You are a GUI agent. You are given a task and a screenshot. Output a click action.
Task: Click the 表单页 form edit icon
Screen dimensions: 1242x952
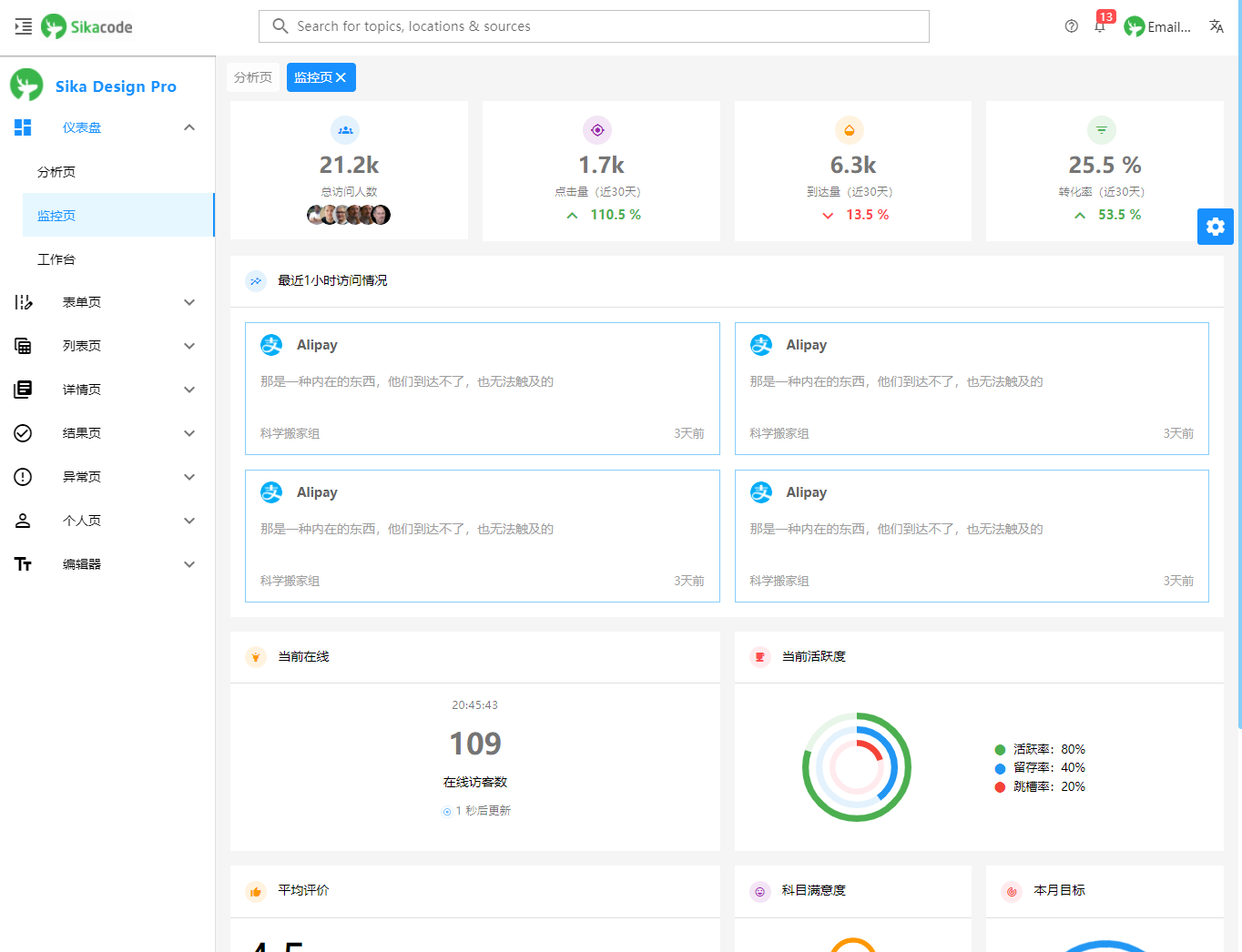pos(24,302)
